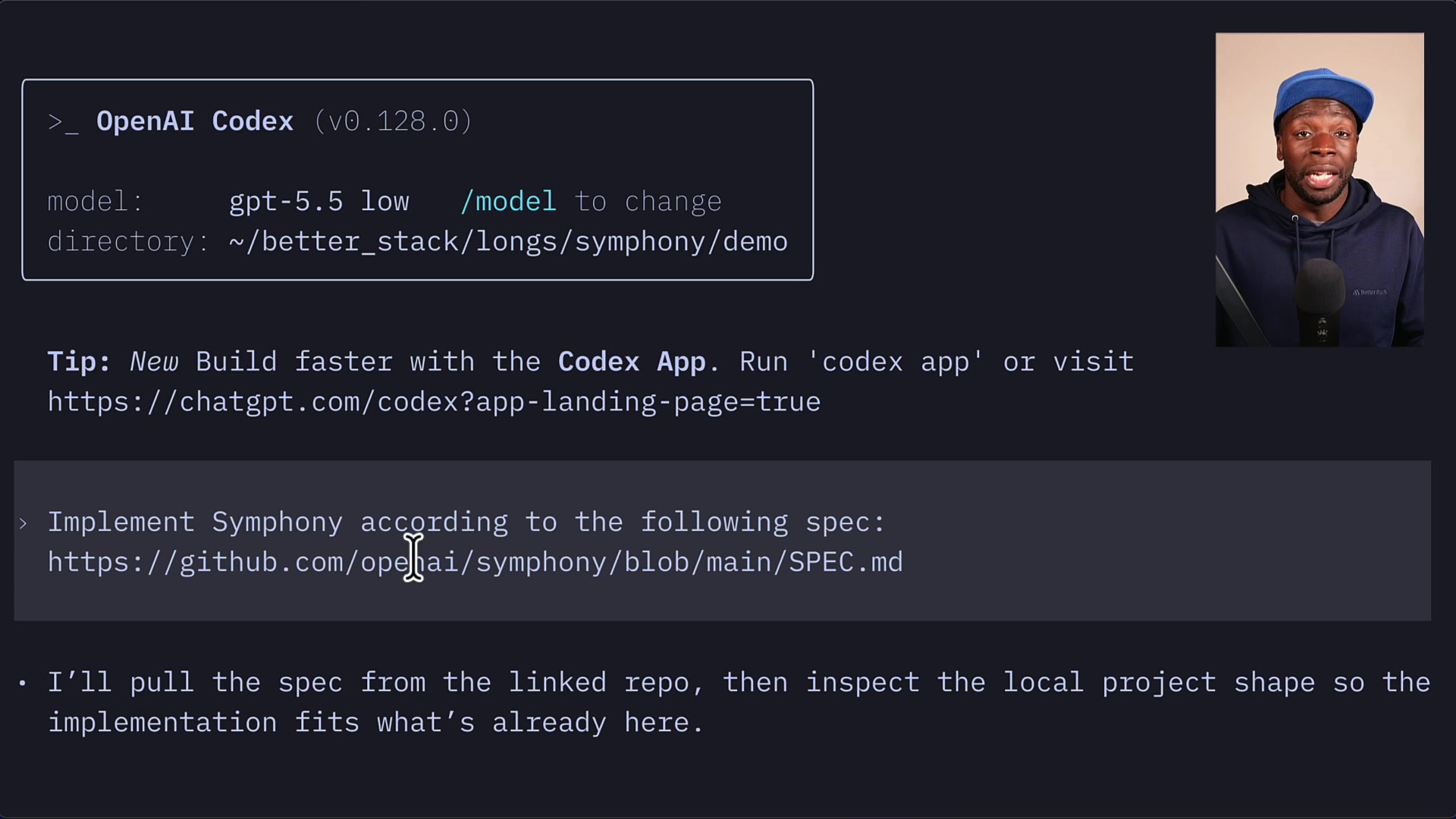
Task: Click the prompt chevron before Implement Symphony
Action: pyautogui.click(x=24, y=523)
